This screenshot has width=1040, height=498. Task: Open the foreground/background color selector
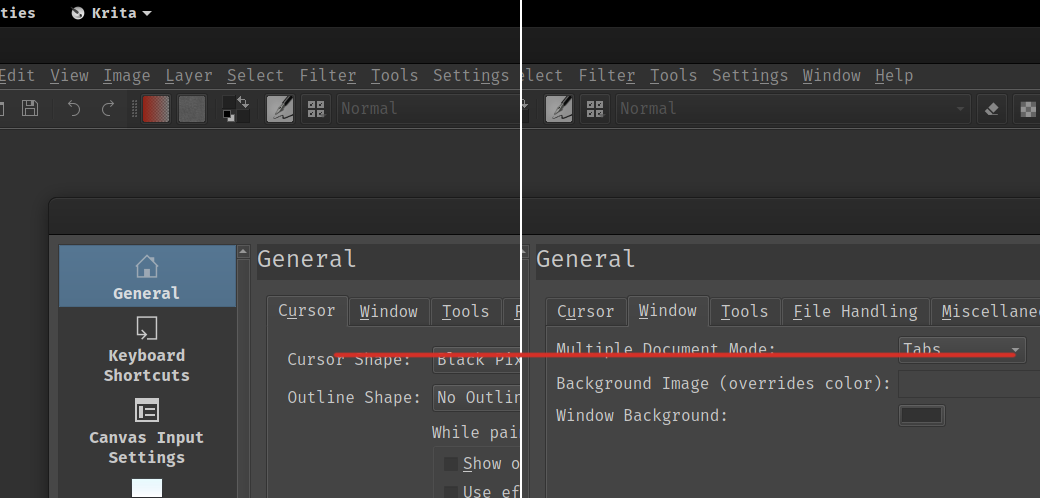pos(236,109)
